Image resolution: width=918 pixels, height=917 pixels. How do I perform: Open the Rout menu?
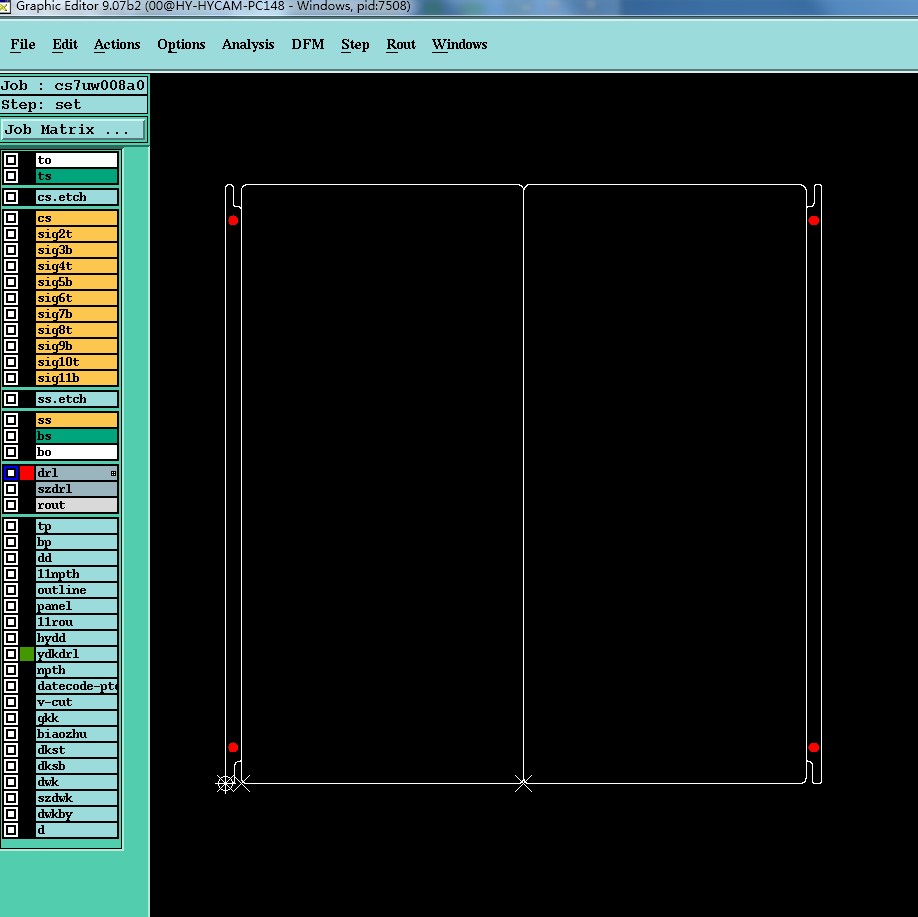[400, 45]
